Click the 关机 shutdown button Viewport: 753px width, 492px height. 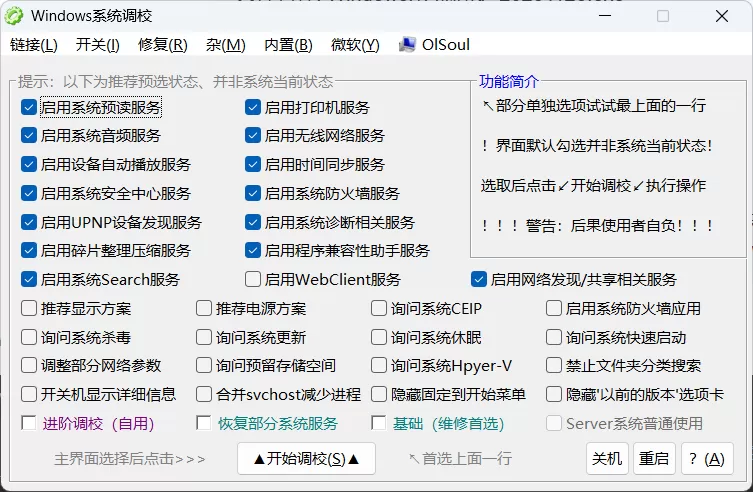point(607,458)
